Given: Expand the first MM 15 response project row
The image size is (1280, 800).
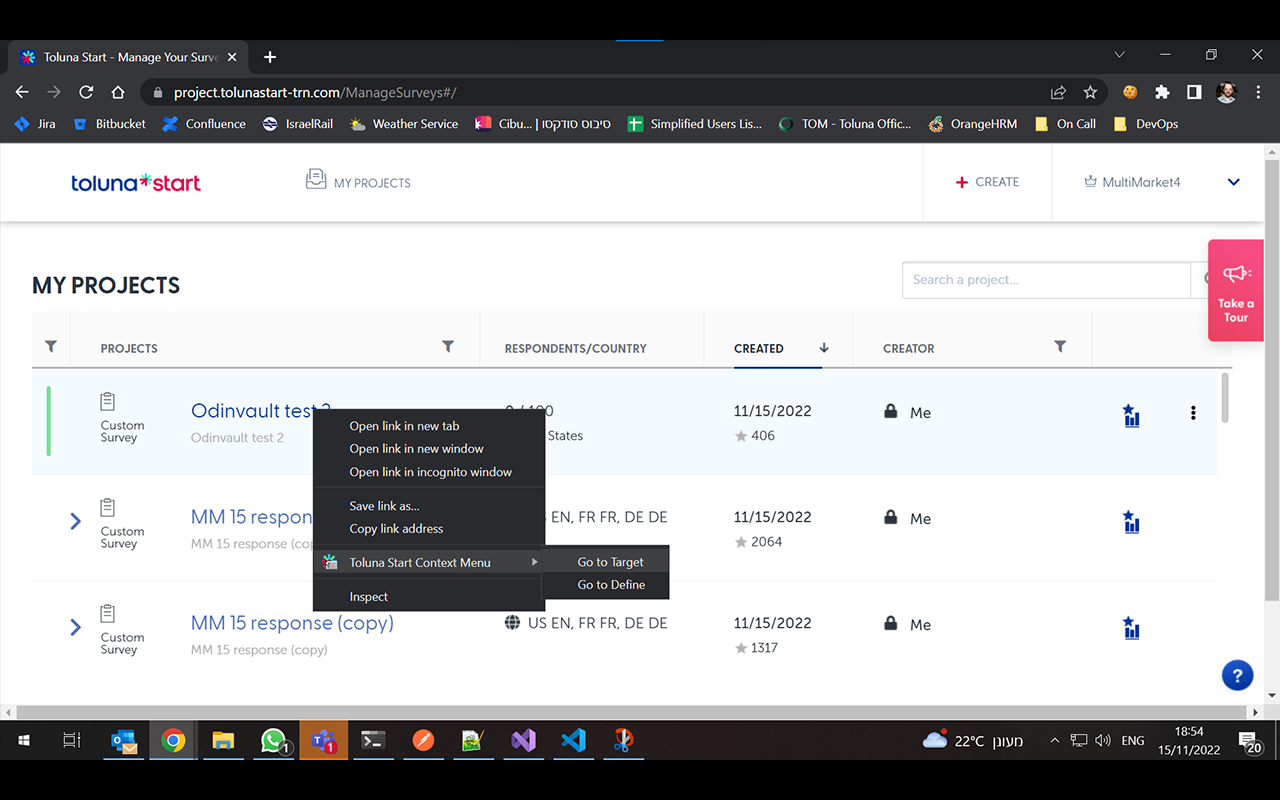Looking at the screenshot, I should tap(74, 520).
